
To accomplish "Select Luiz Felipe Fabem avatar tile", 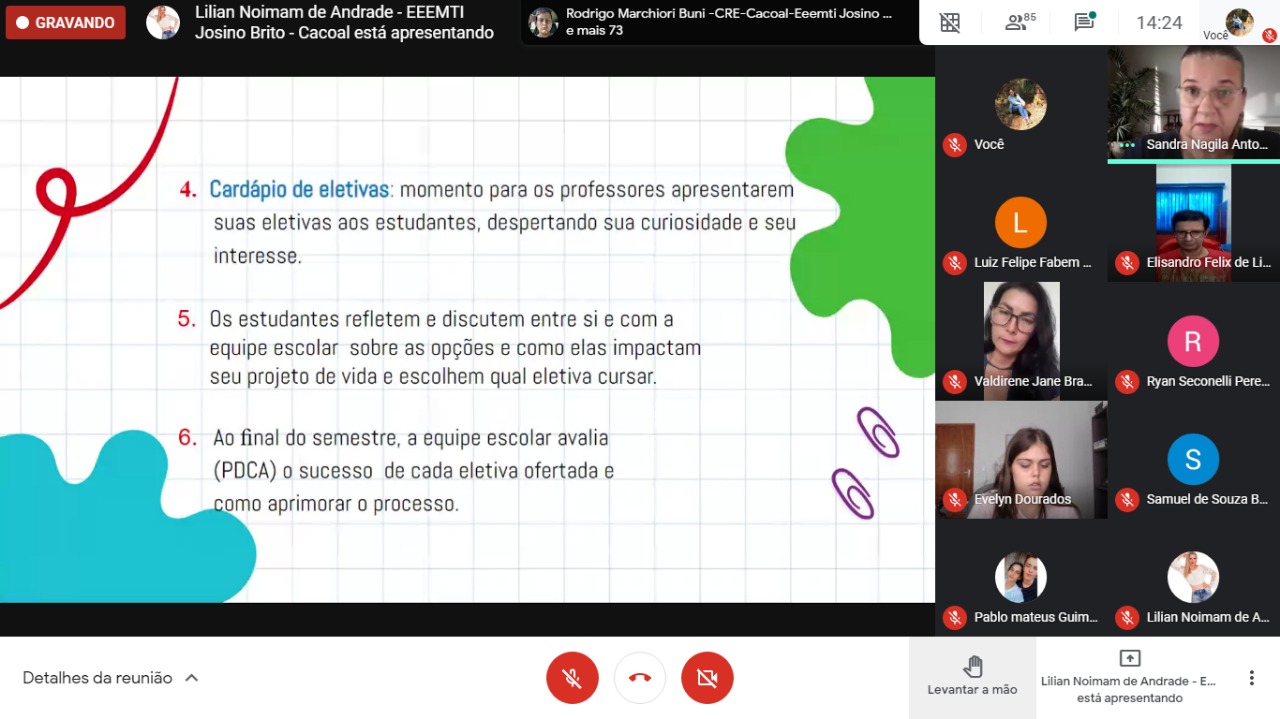I will coord(1021,222).
